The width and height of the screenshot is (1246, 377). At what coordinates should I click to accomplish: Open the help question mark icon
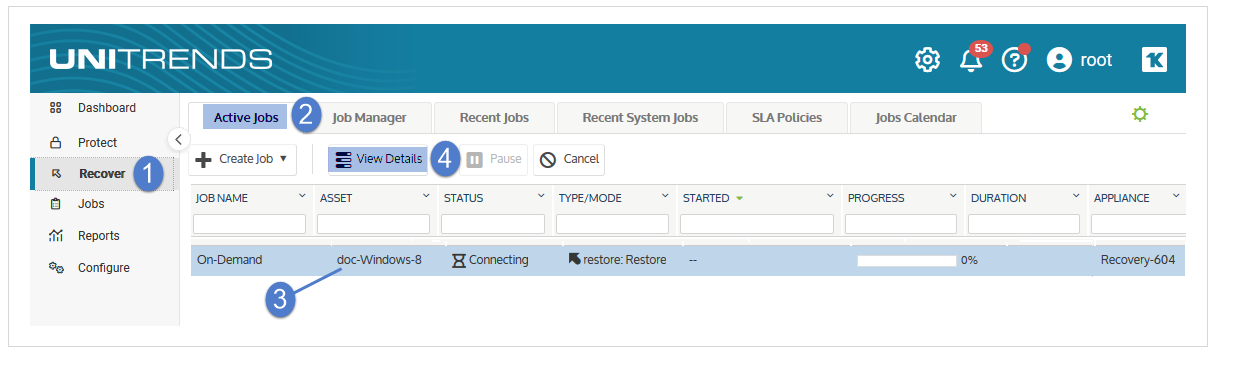[x=1015, y=59]
